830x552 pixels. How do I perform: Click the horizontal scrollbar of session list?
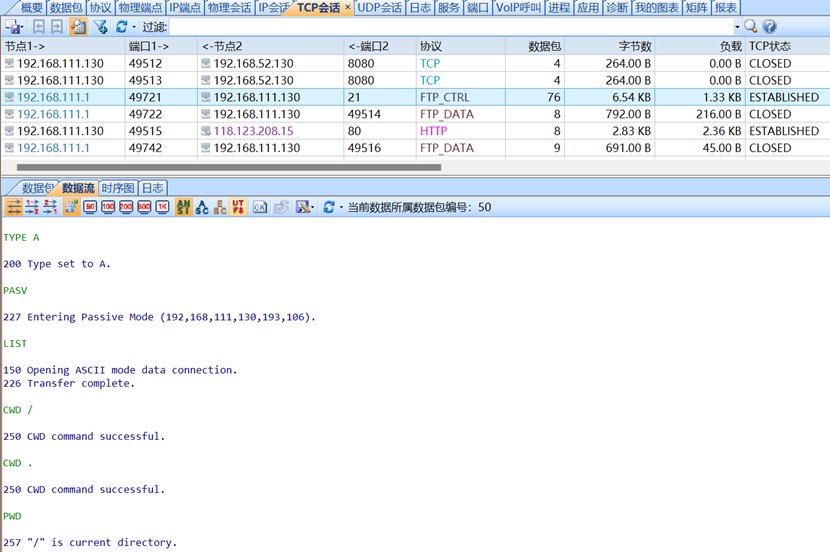tap(229, 167)
